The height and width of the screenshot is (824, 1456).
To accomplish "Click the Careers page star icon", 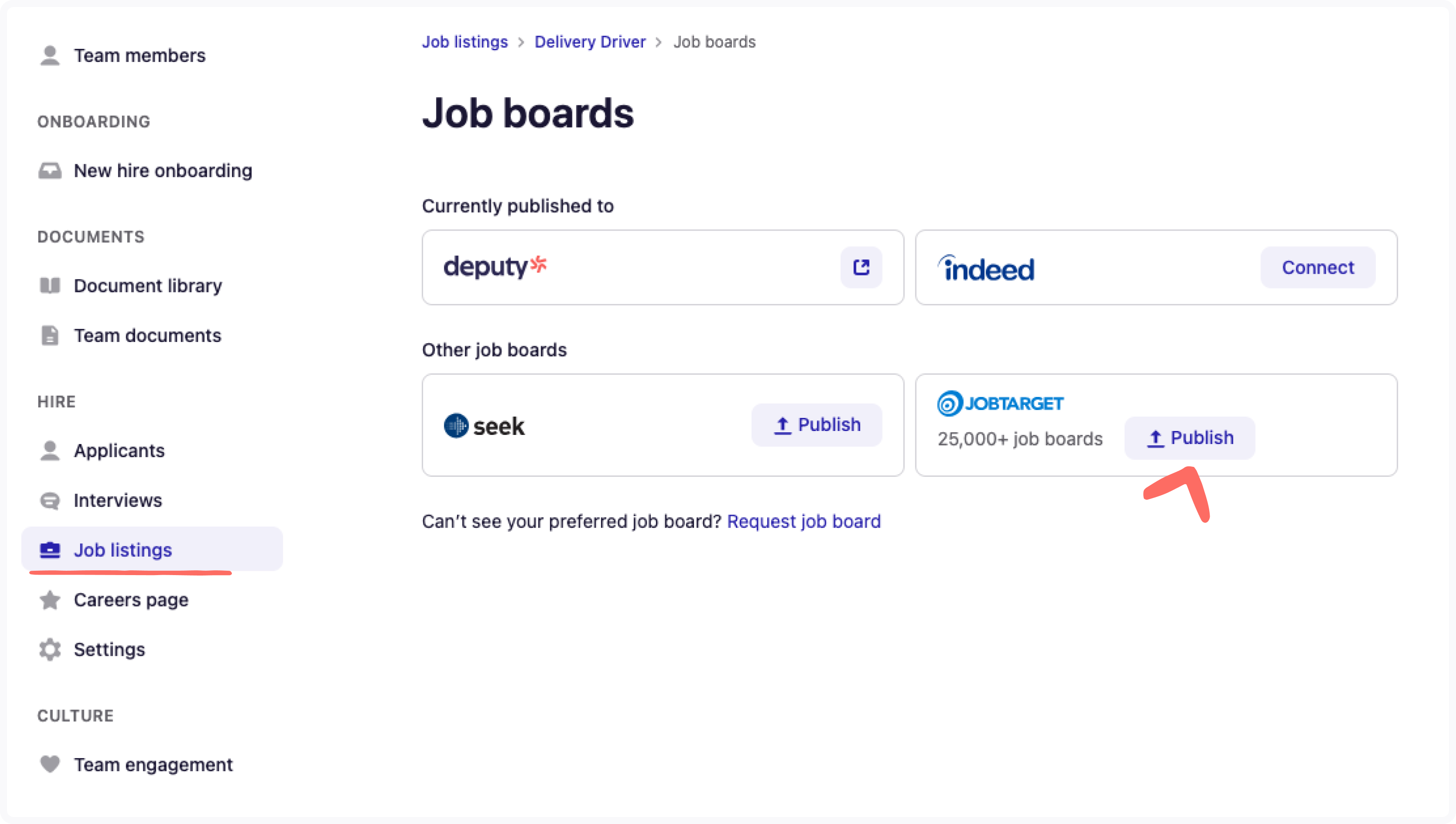I will 50,600.
